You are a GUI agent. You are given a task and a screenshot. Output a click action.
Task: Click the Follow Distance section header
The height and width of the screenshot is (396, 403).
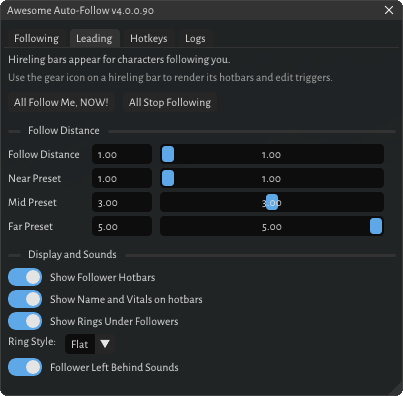pyautogui.click(x=64, y=130)
